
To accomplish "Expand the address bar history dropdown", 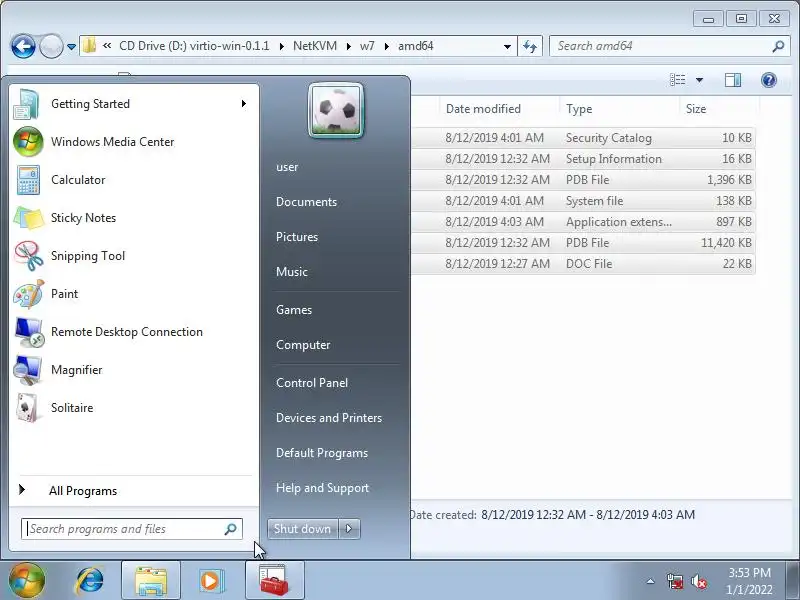I will pos(507,46).
